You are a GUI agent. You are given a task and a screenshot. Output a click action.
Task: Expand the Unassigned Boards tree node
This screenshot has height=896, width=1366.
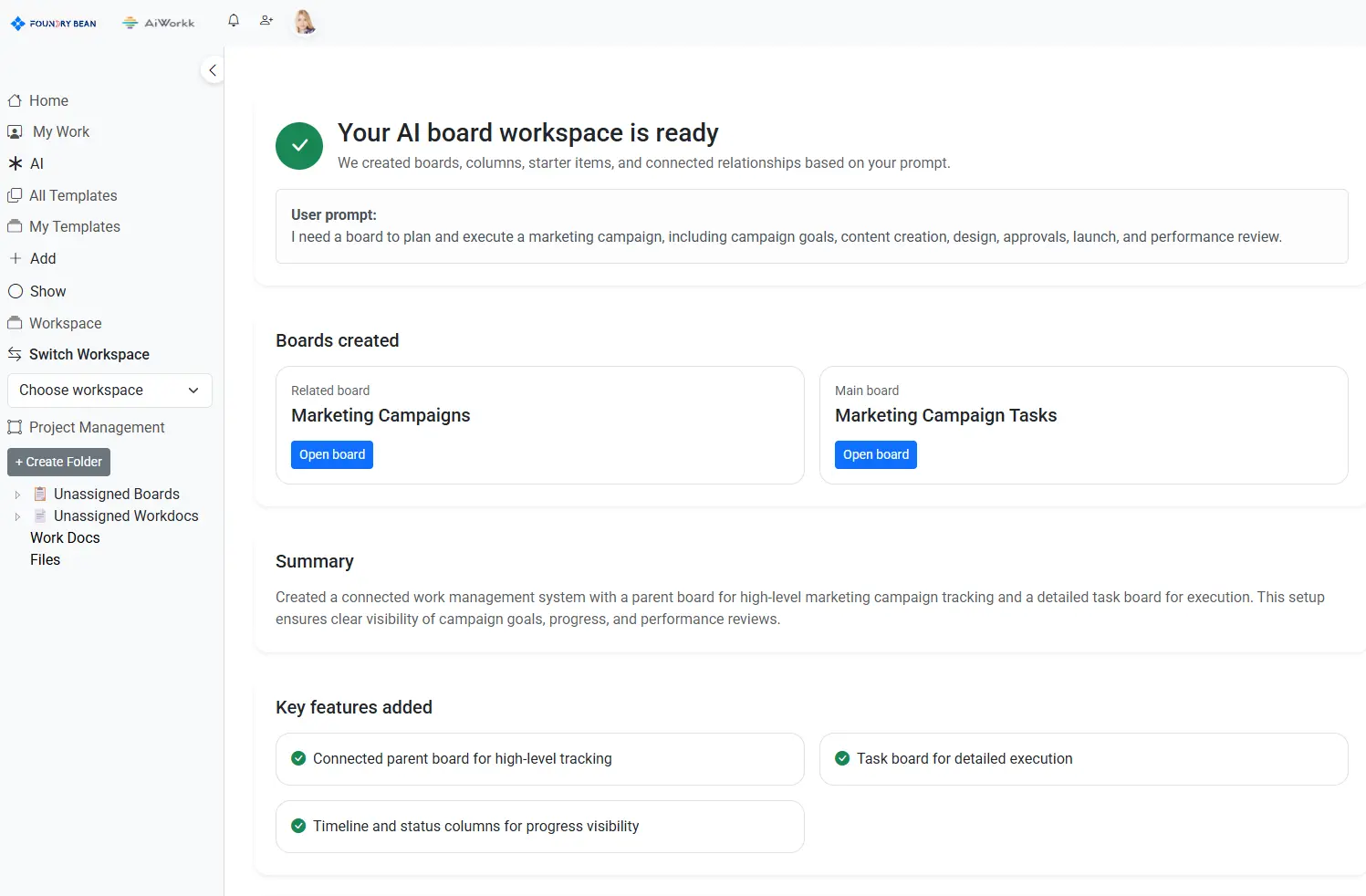pos(17,495)
